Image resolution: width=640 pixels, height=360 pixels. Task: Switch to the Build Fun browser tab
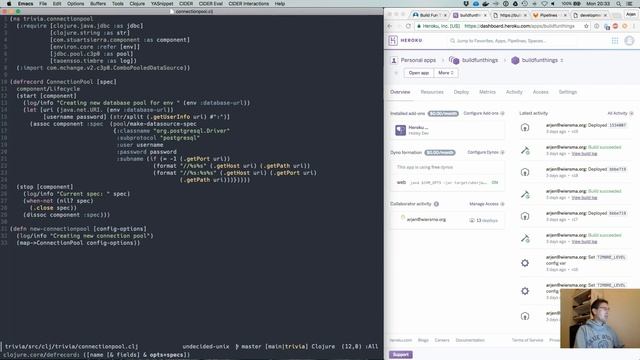[x=429, y=15]
